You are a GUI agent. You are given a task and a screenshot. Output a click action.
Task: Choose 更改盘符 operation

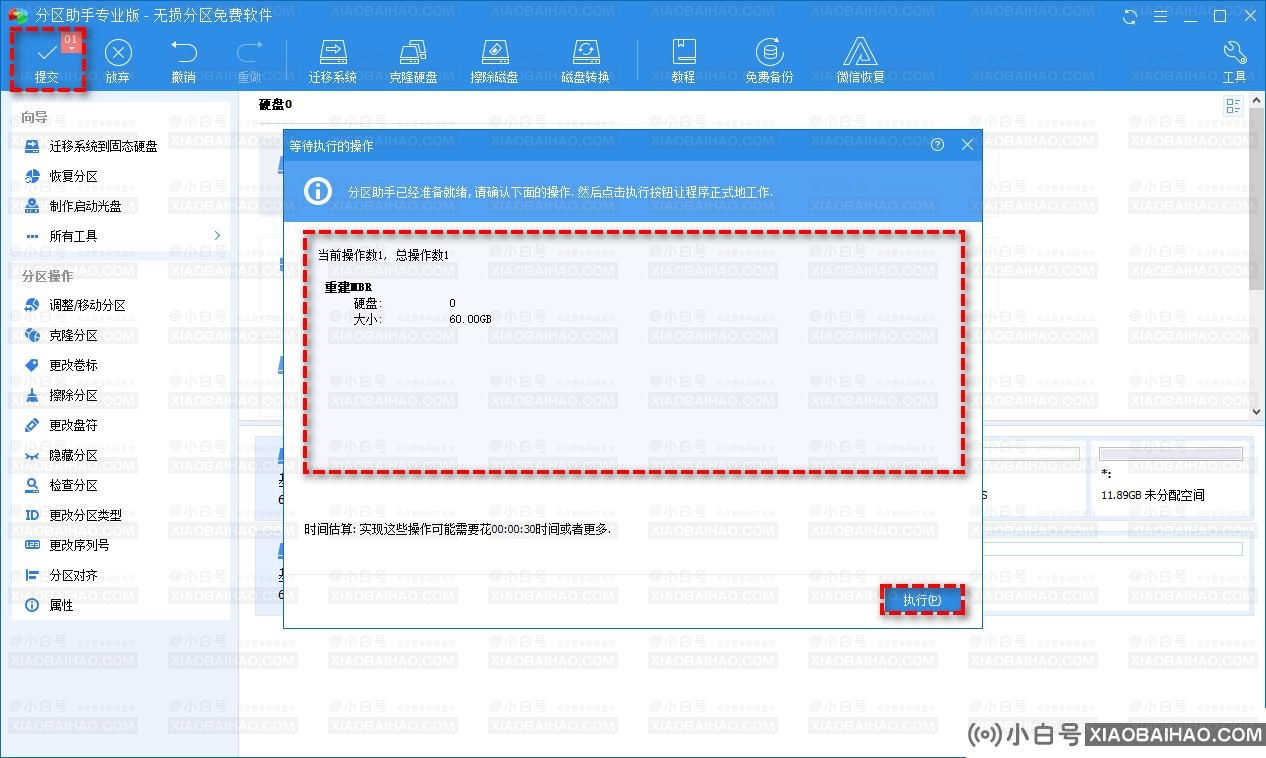click(x=73, y=425)
